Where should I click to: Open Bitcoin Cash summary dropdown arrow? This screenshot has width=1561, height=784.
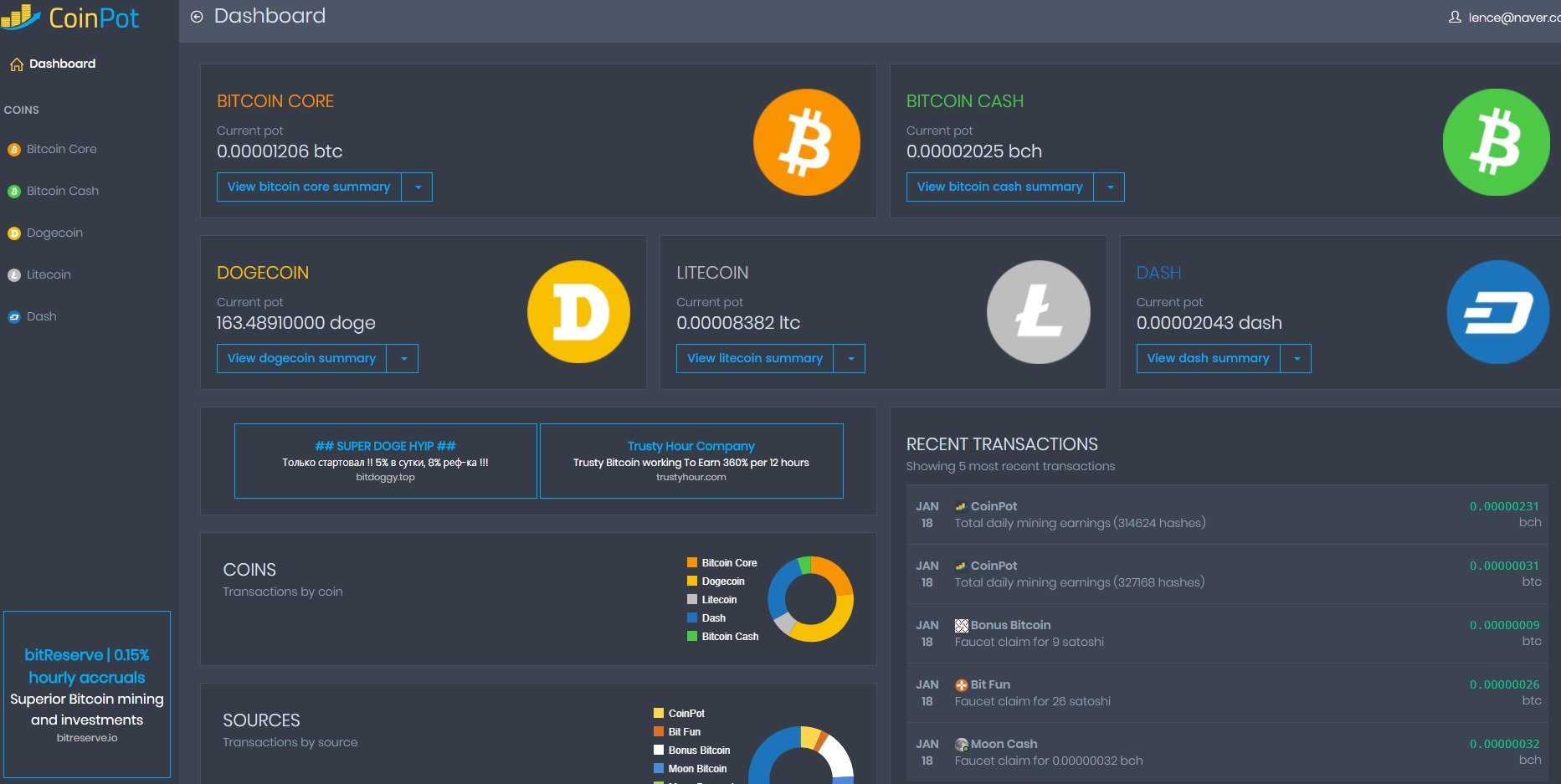click(x=1110, y=187)
